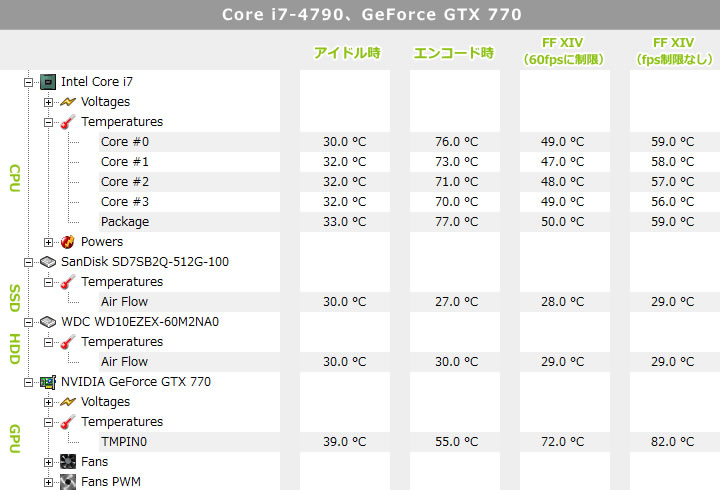Viewport: 720px width, 490px height.
Task: Select the Intel Core i7 tree label
Action: (x=97, y=82)
